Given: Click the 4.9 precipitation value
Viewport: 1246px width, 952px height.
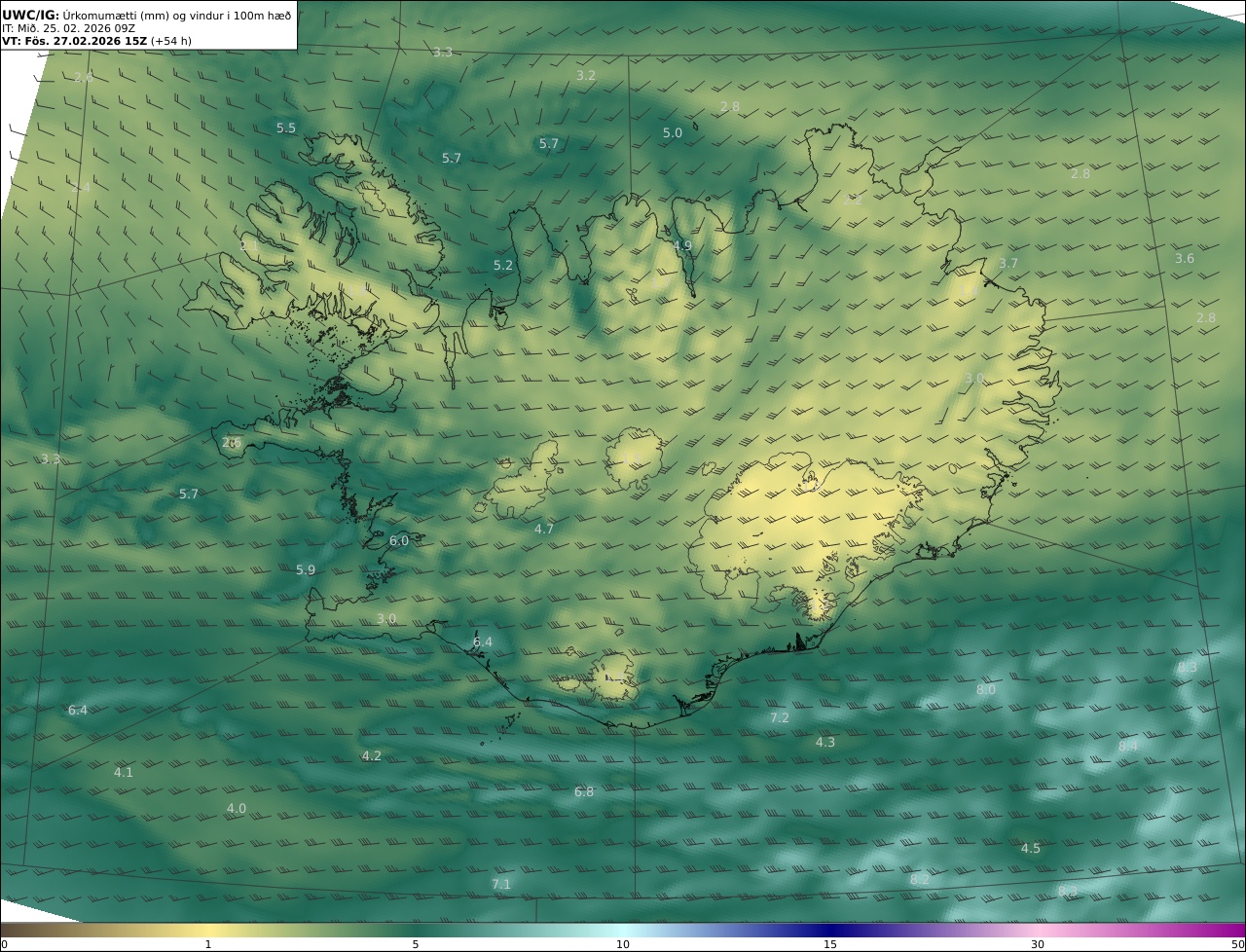Looking at the screenshot, I should pos(682,245).
